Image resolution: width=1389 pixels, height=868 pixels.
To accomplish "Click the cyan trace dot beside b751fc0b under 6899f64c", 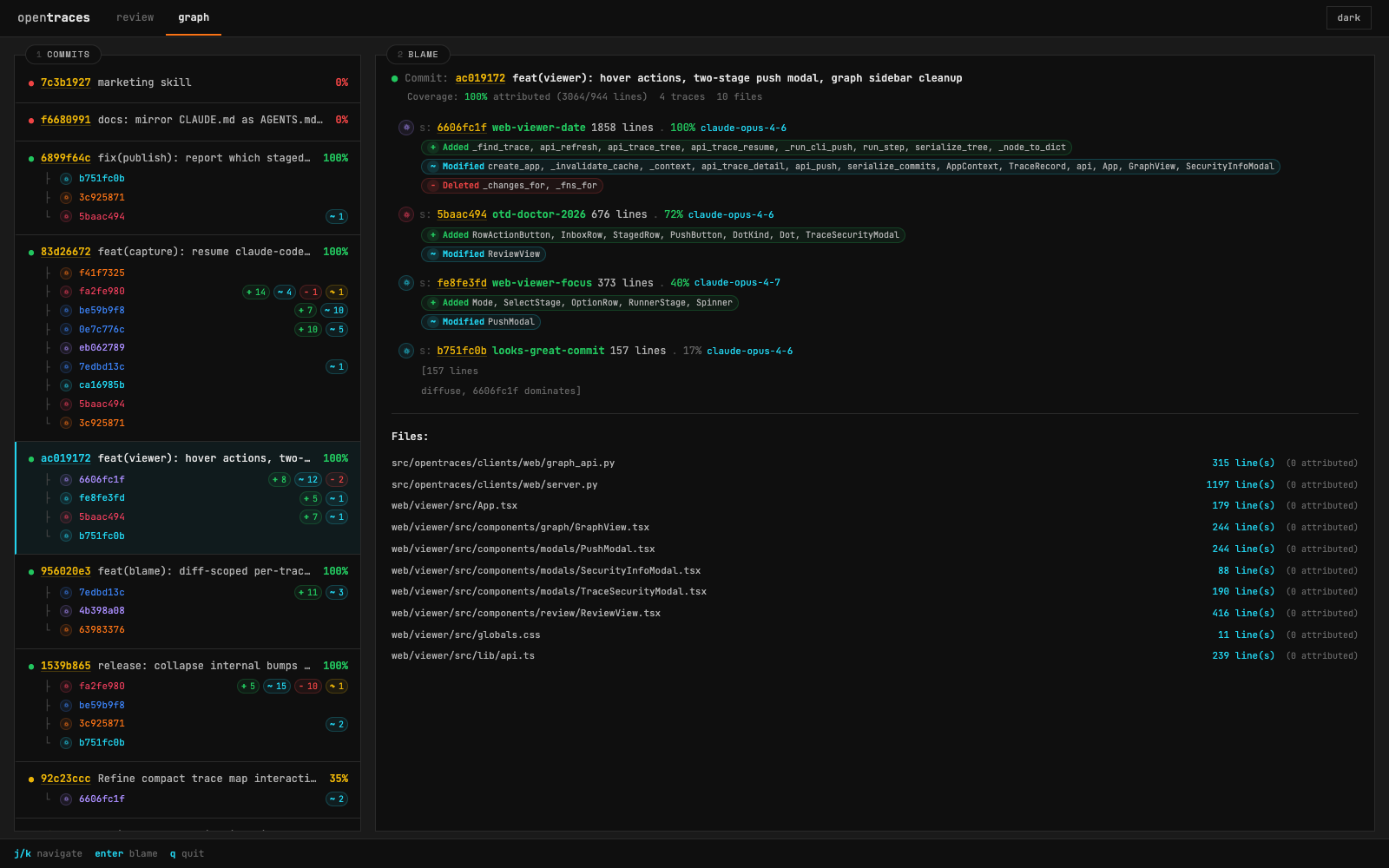I will pyautogui.click(x=66, y=177).
